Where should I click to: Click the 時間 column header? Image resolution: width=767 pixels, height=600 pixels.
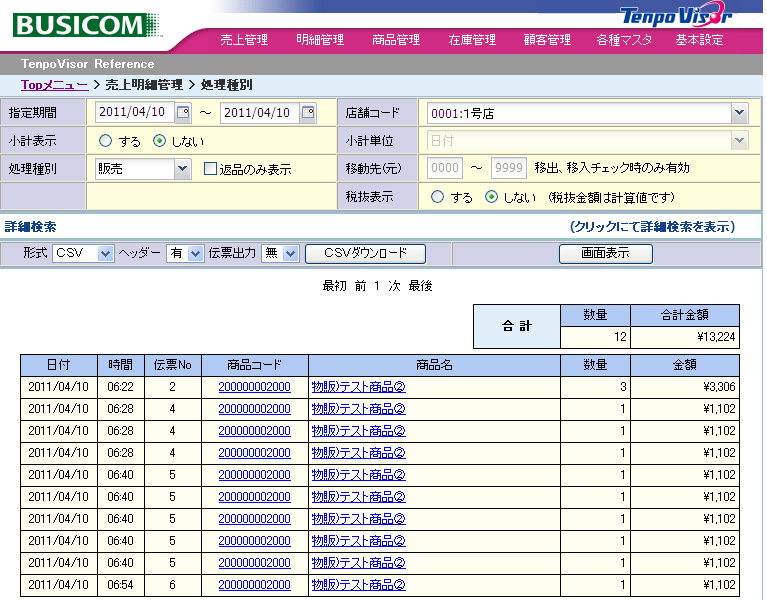click(121, 365)
